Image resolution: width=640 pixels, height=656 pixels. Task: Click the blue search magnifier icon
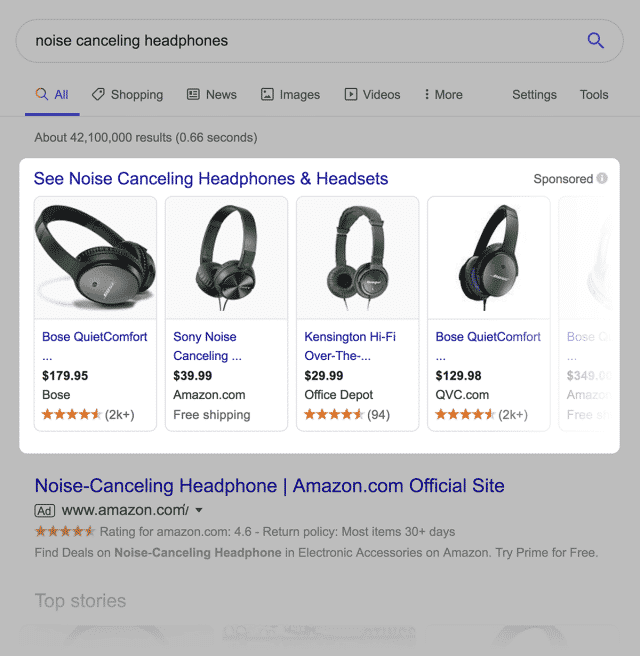coord(595,41)
